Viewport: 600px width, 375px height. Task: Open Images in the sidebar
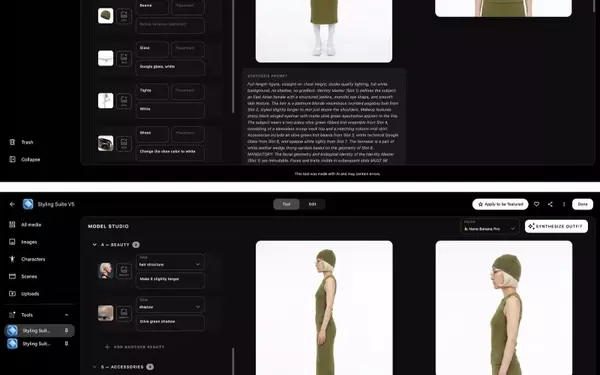click(23, 242)
